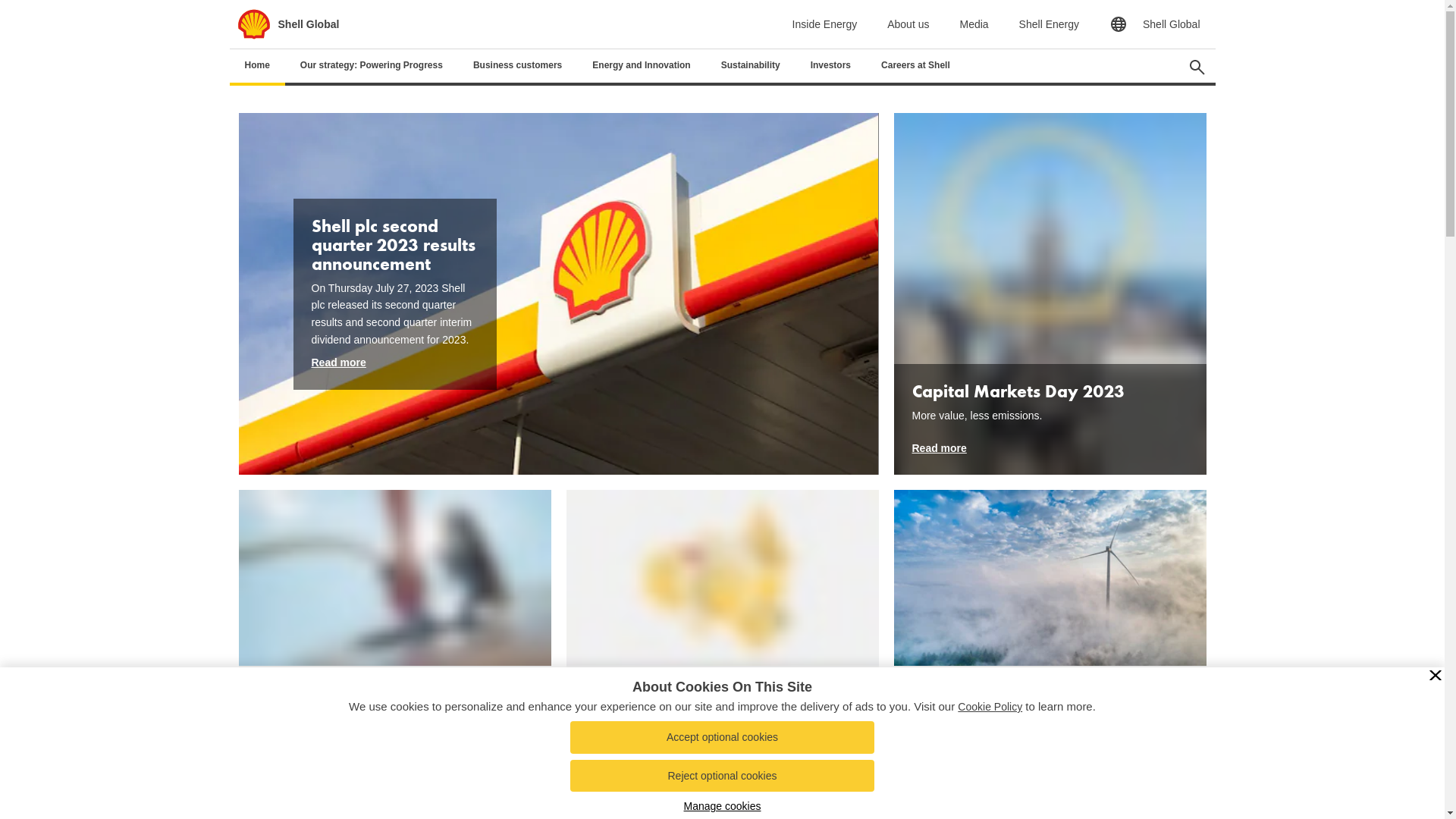Open Our strategy: Powering Progress menu

pos(372,65)
